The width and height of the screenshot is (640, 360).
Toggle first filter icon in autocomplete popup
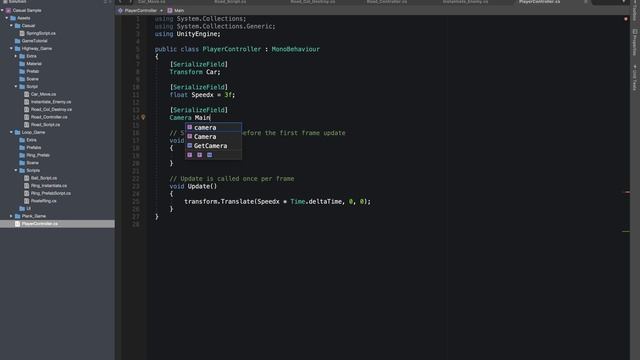(x=189, y=155)
